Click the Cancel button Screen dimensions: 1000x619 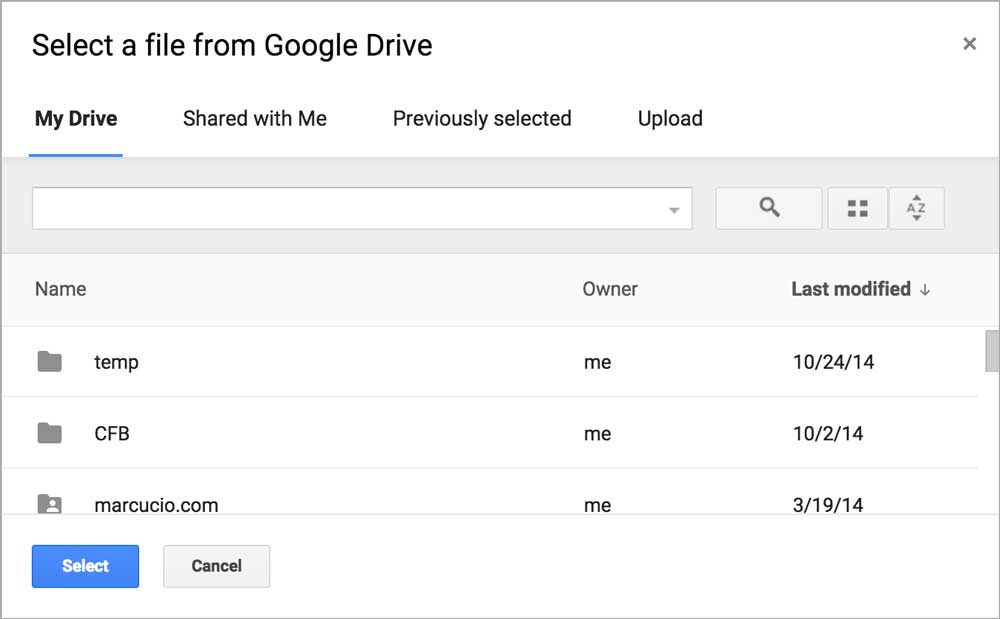pyautogui.click(x=216, y=566)
